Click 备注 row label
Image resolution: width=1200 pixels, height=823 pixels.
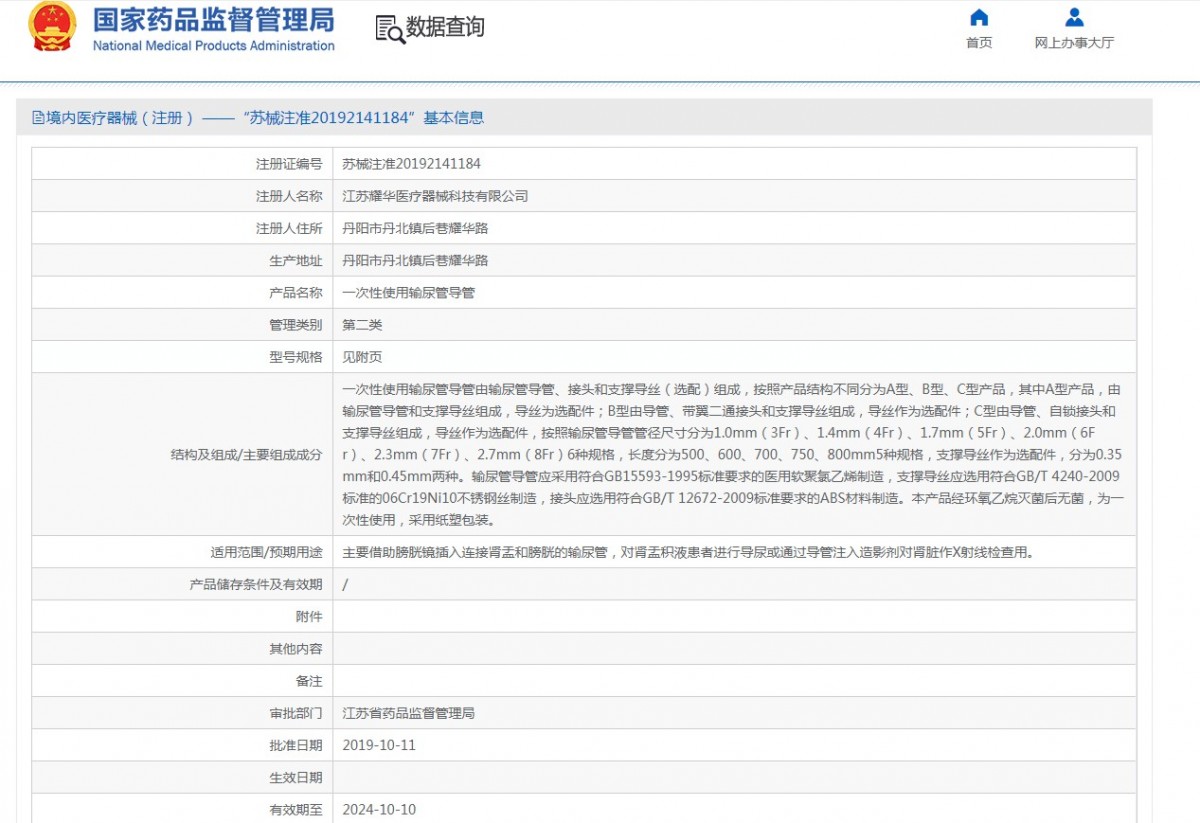click(x=309, y=681)
